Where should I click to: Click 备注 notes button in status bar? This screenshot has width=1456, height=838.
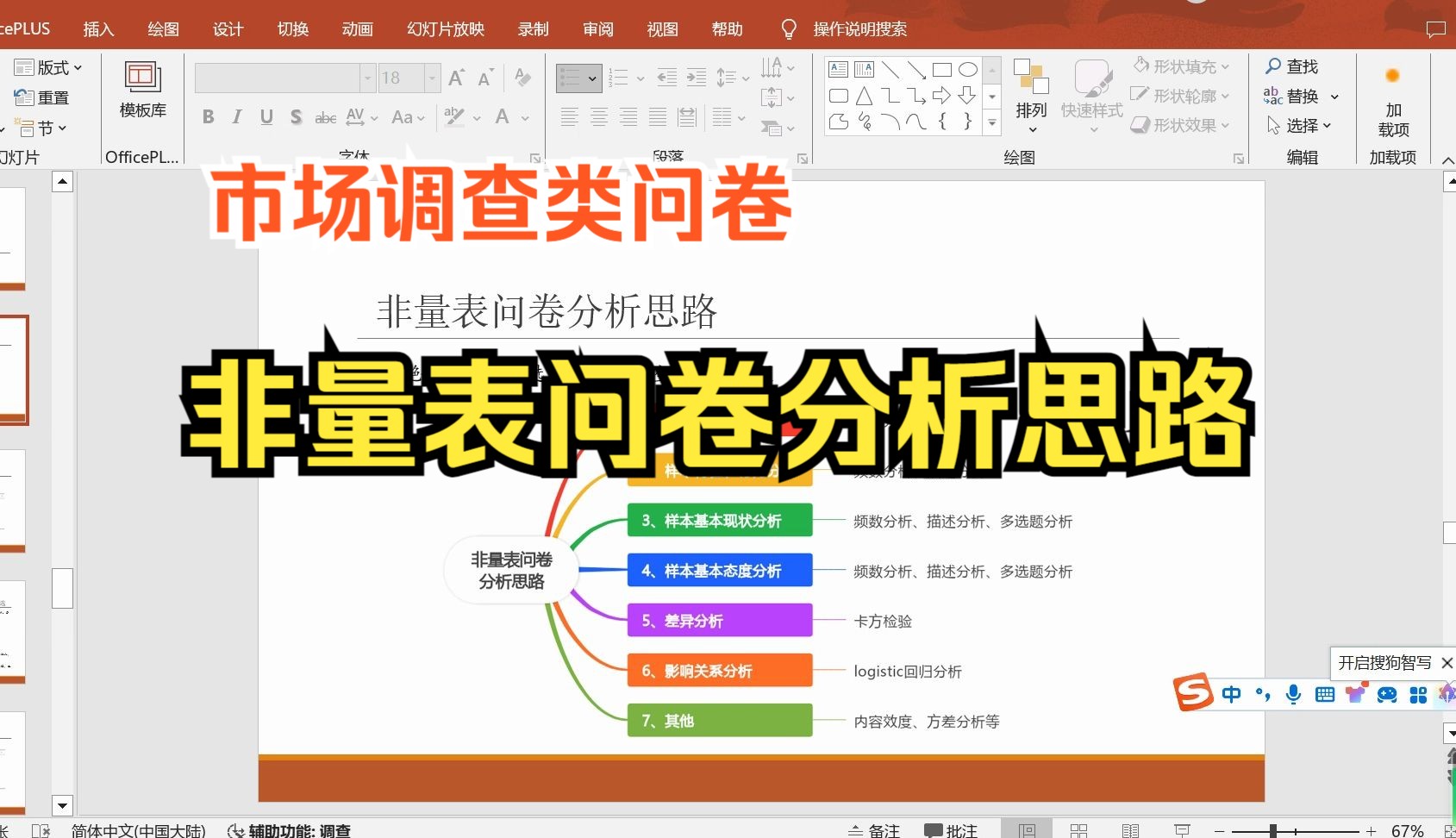[x=873, y=830]
